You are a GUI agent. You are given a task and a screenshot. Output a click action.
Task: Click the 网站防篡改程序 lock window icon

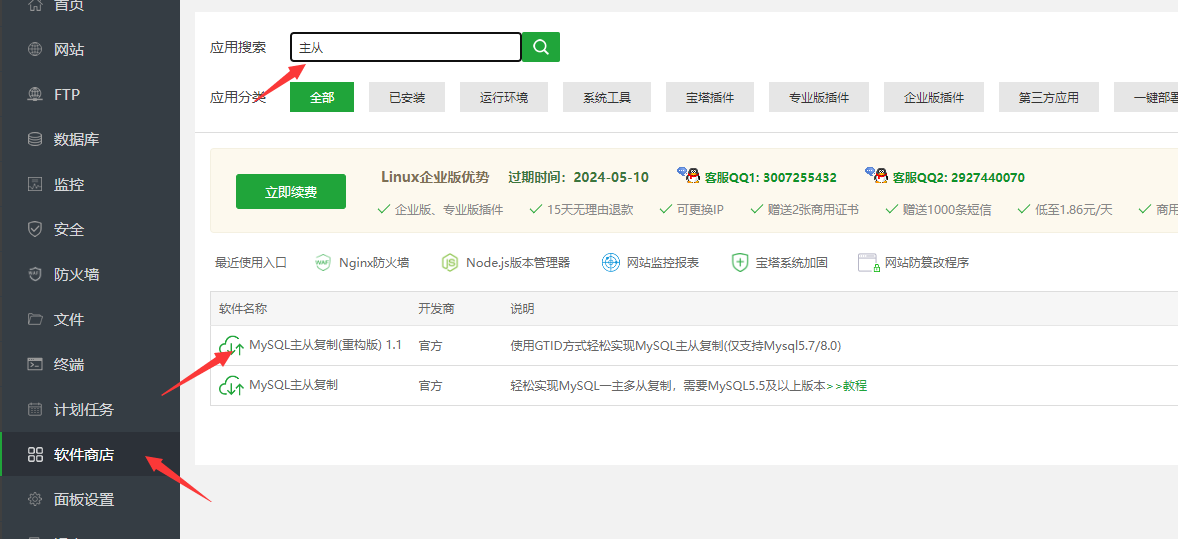click(x=868, y=262)
